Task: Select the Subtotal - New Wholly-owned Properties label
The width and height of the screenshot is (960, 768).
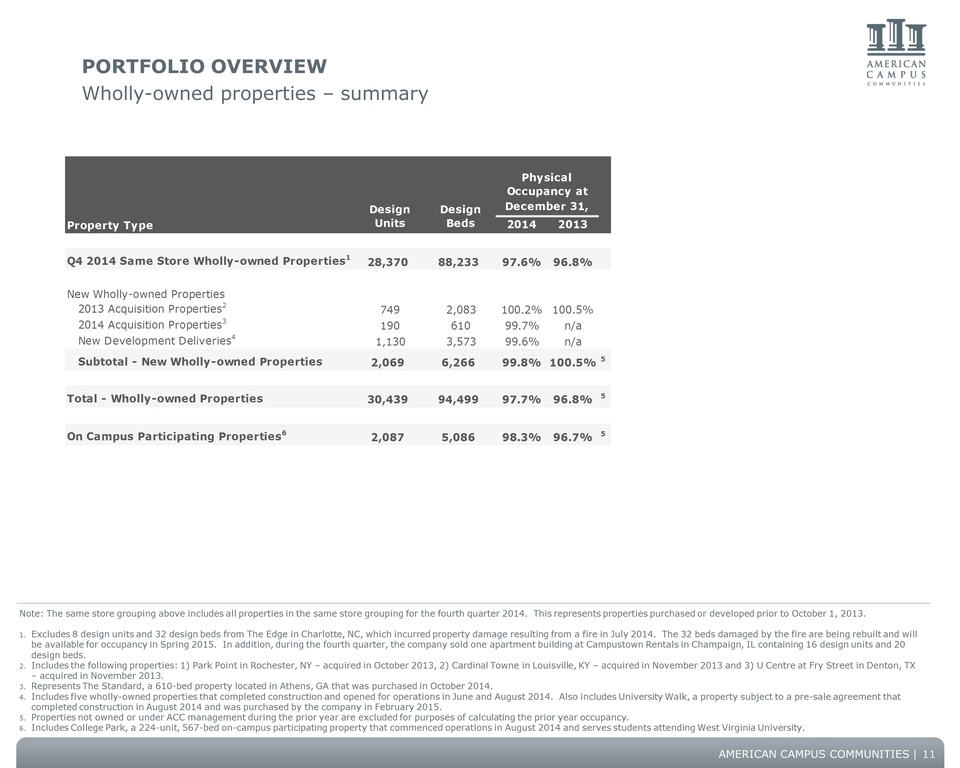Action: point(200,361)
